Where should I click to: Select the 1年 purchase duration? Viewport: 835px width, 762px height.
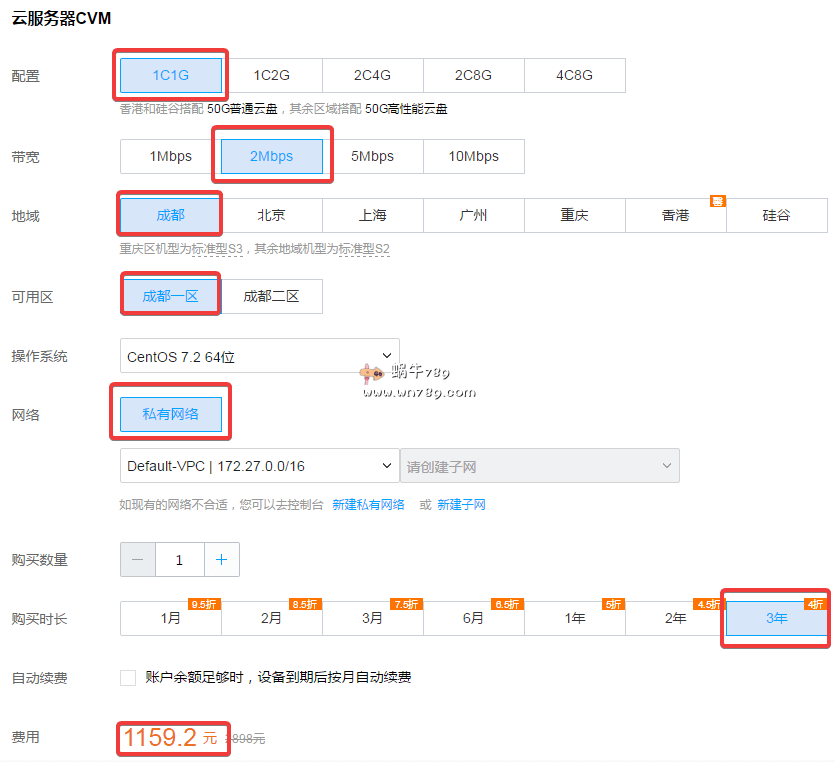574,619
